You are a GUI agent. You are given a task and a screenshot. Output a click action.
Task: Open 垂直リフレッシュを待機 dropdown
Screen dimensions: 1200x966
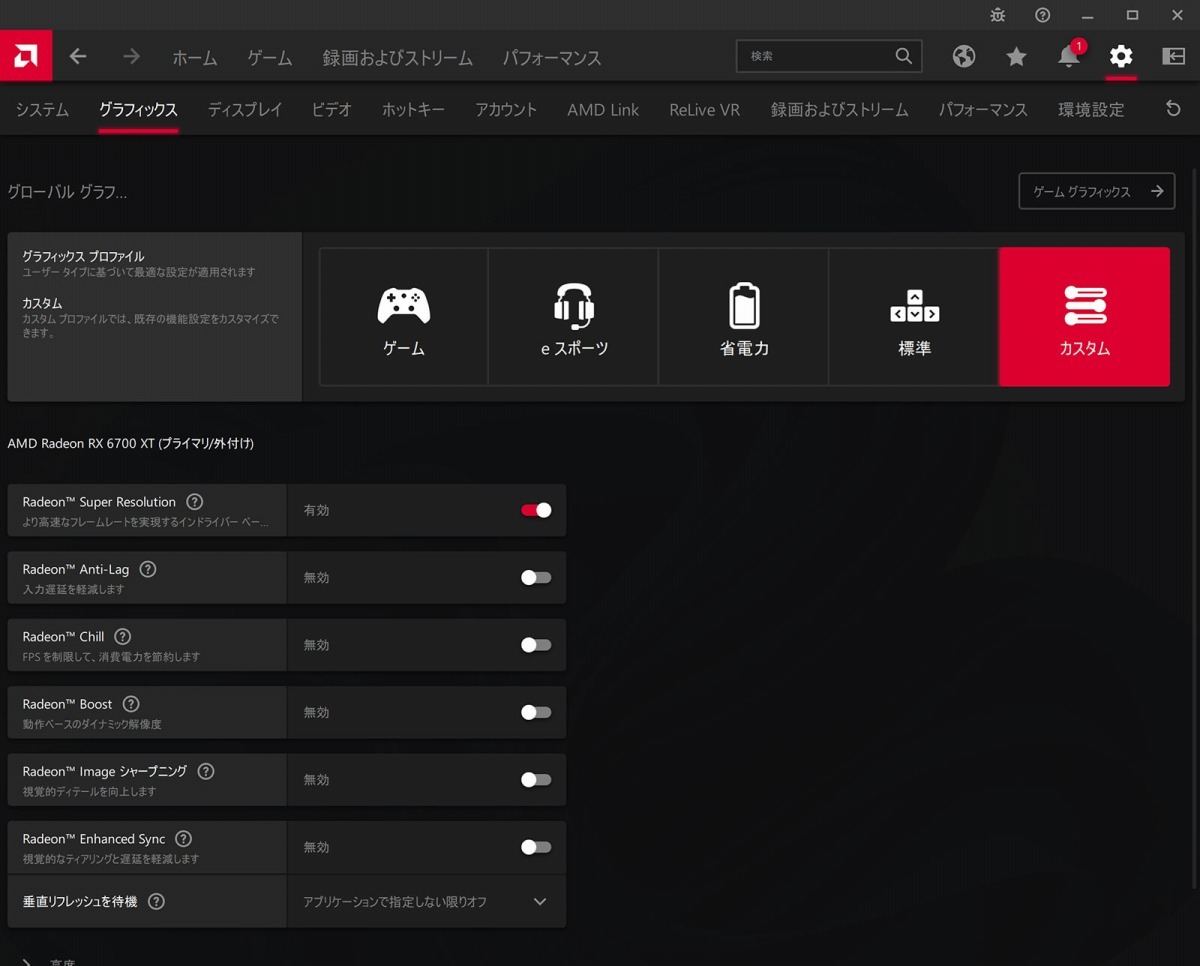point(426,901)
